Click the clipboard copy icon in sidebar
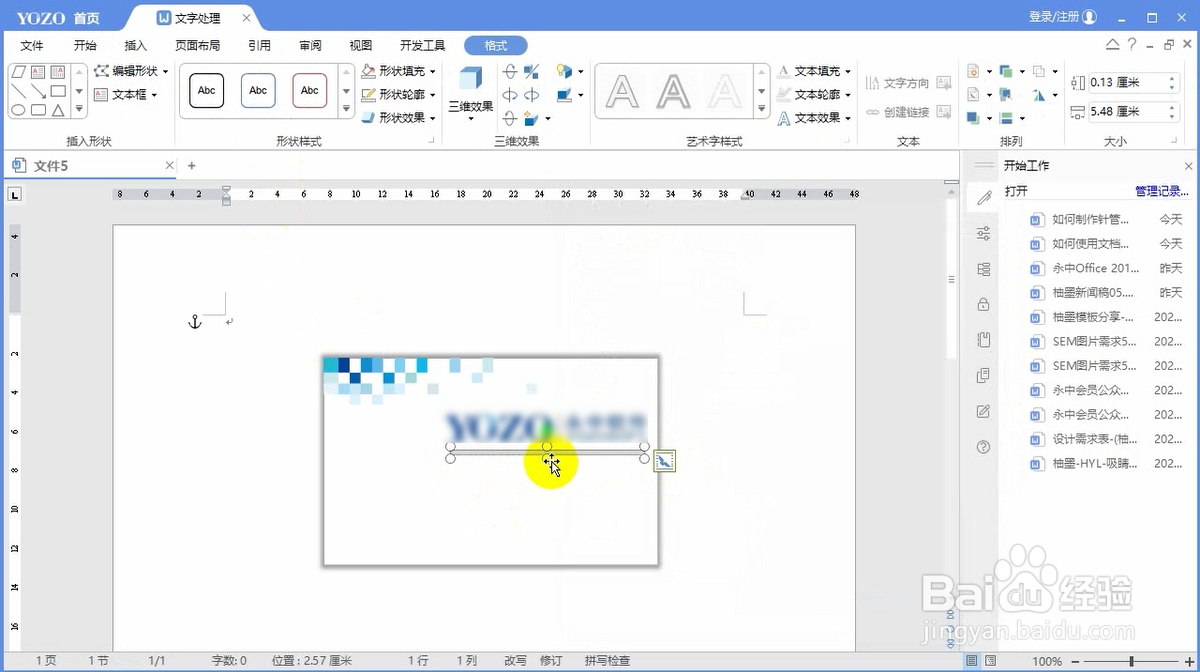Screen dimensions: 1200x672 [983, 376]
